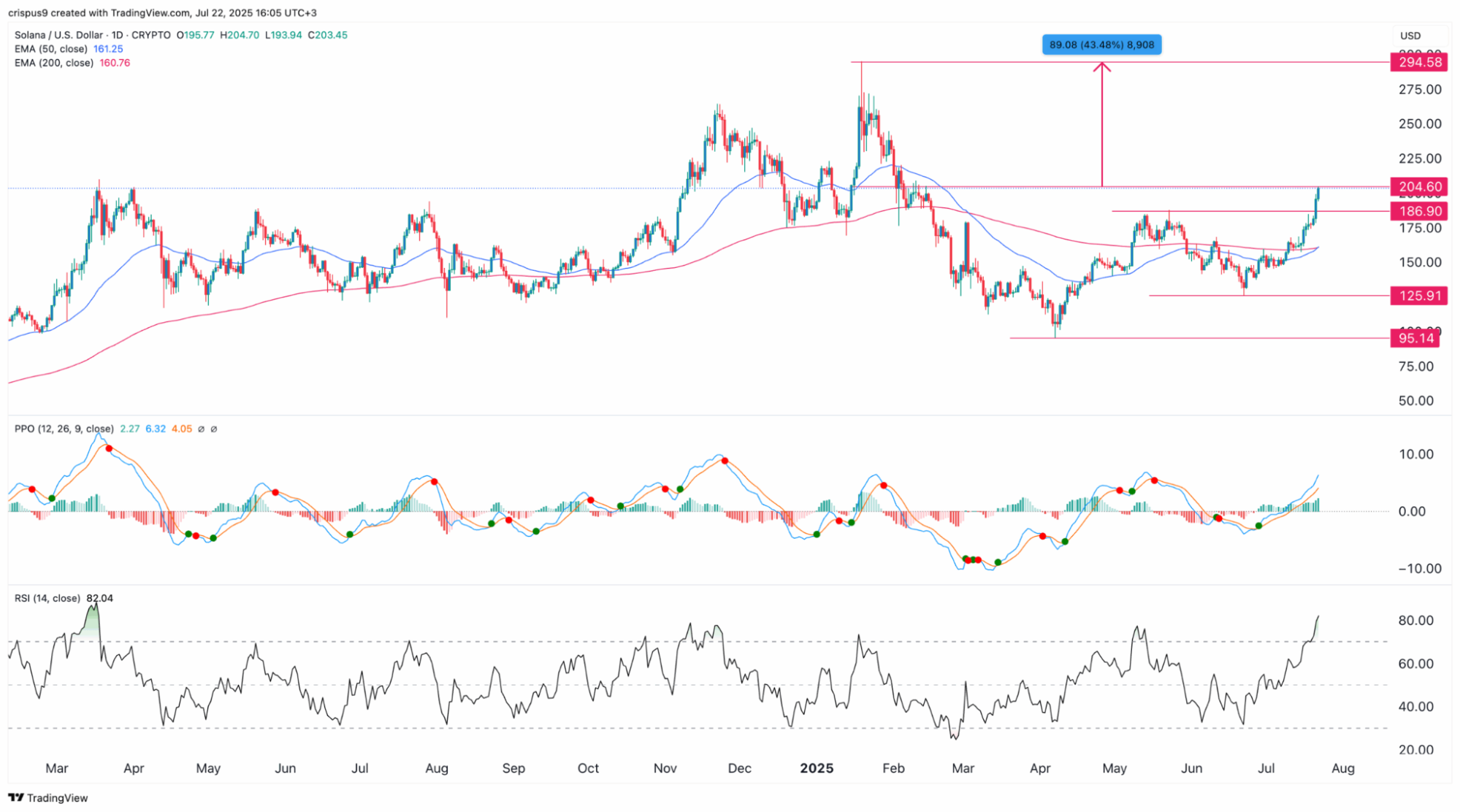This screenshot has height=812, width=1460.
Task: Open the USD currency selector on price axis
Action: coord(1410,35)
